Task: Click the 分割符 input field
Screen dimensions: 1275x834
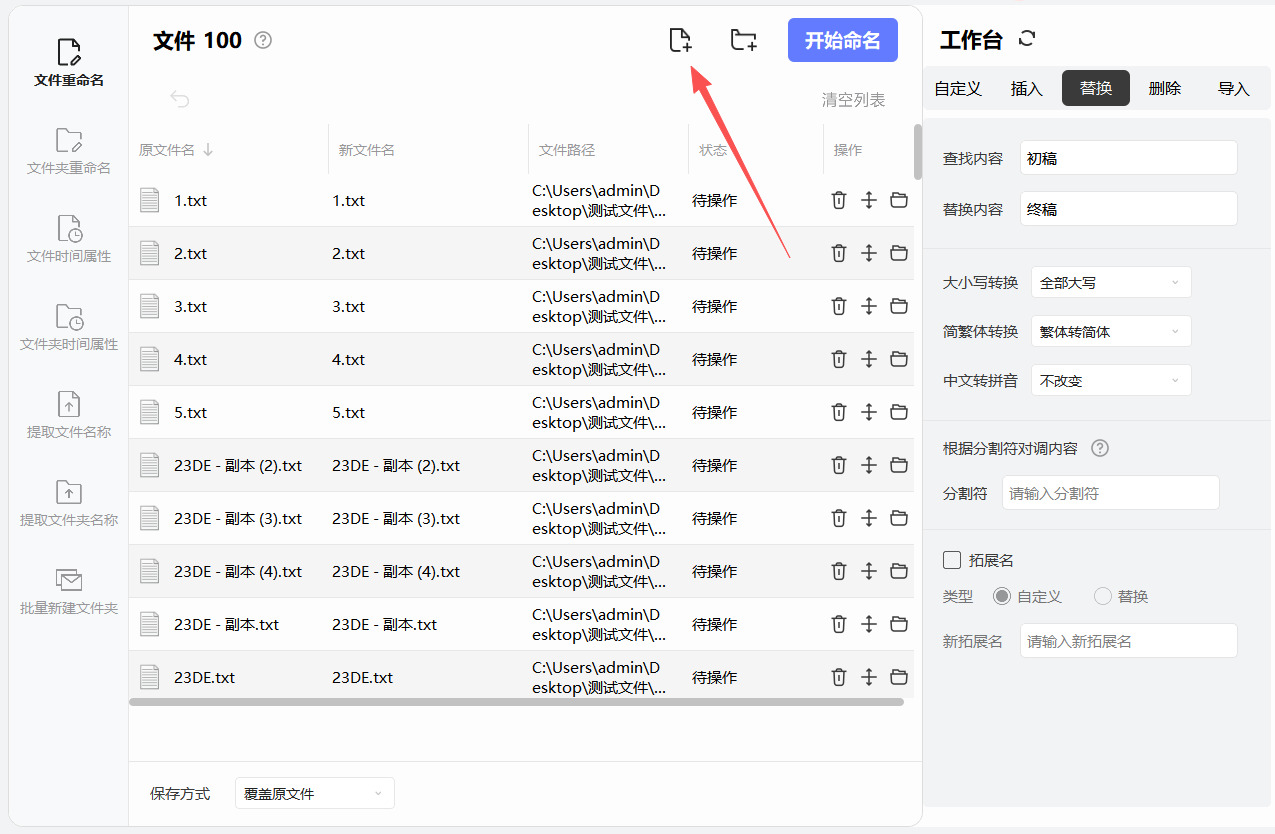Action: (1109, 493)
